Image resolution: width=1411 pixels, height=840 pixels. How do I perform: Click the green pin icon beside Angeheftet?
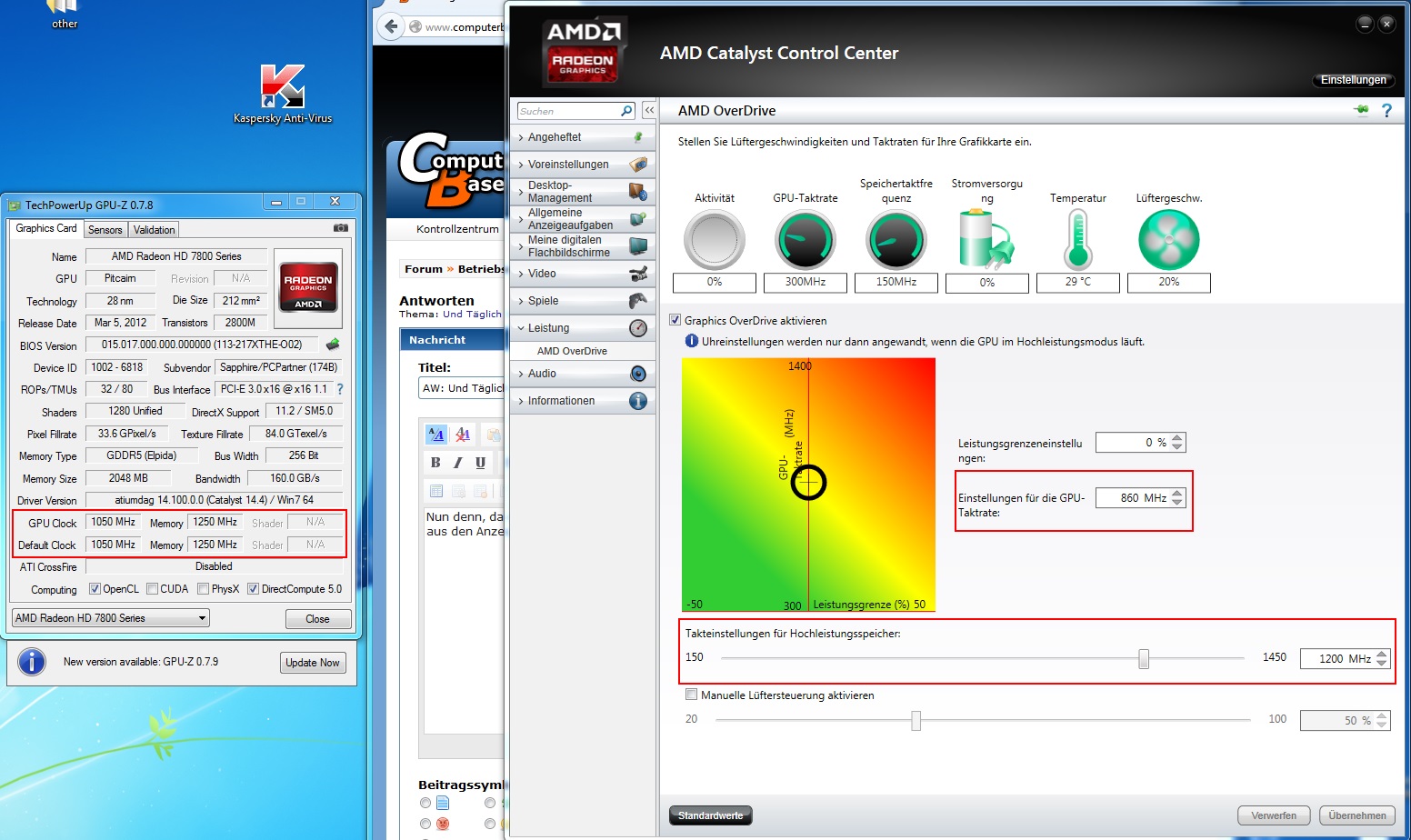(638, 137)
